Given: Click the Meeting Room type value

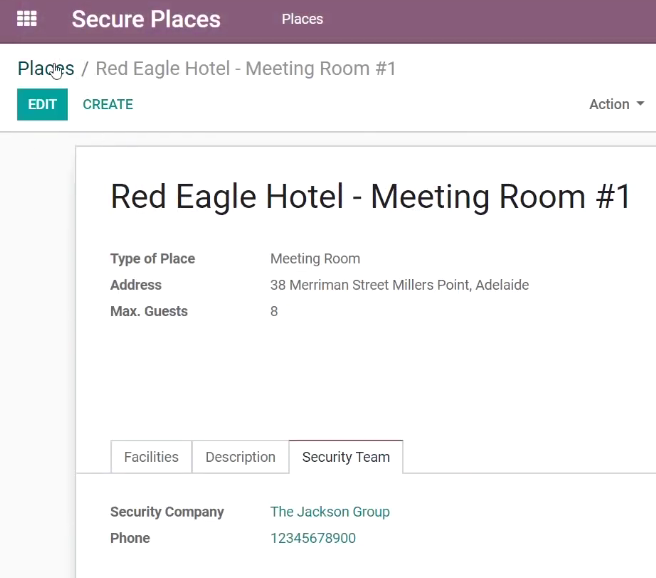Looking at the screenshot, I should (x=315, y=258).
